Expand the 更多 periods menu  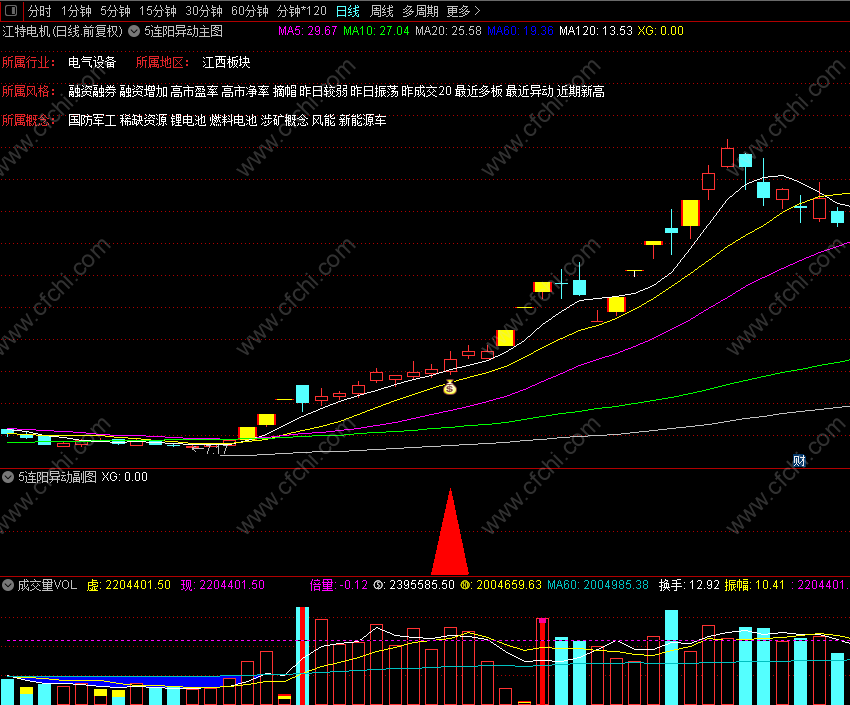[463, 11]
